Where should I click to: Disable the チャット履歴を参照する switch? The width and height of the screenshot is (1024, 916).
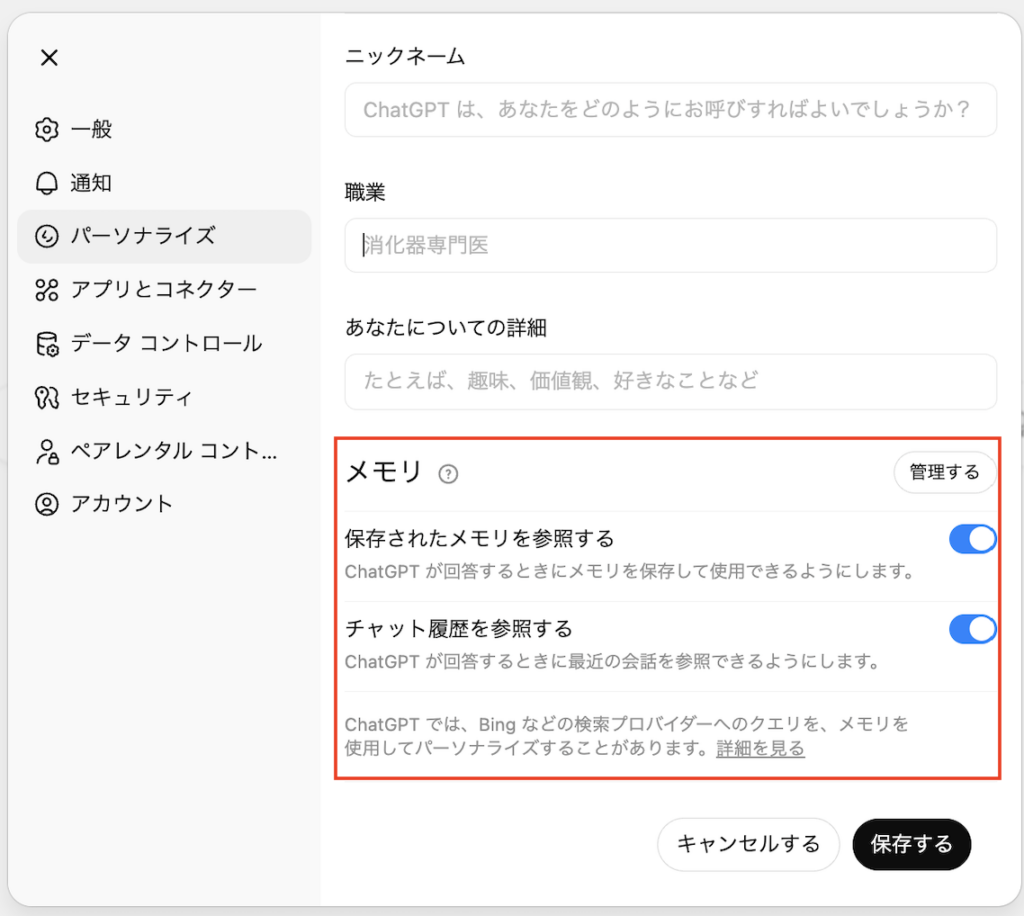(972, 629)
